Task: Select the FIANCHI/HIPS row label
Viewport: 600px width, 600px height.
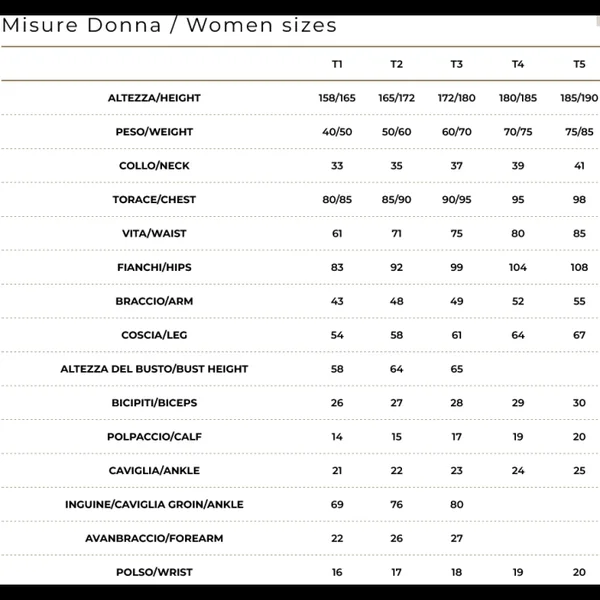Action: (x=154, y=268)
